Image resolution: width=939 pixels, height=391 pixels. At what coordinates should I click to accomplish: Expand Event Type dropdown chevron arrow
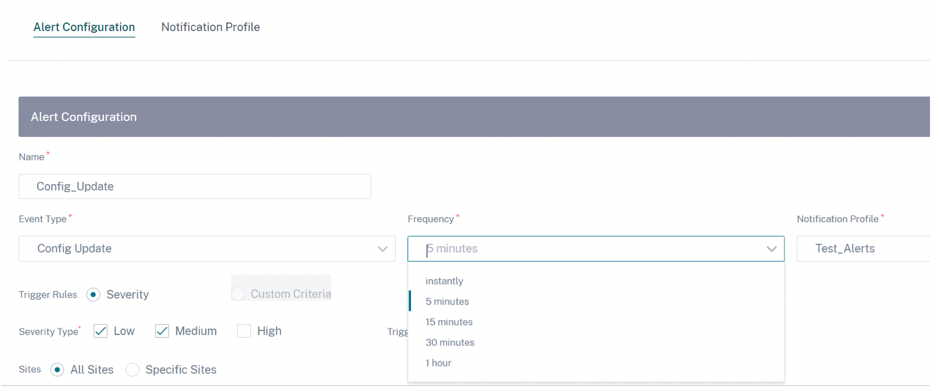[x=382, y=249]
